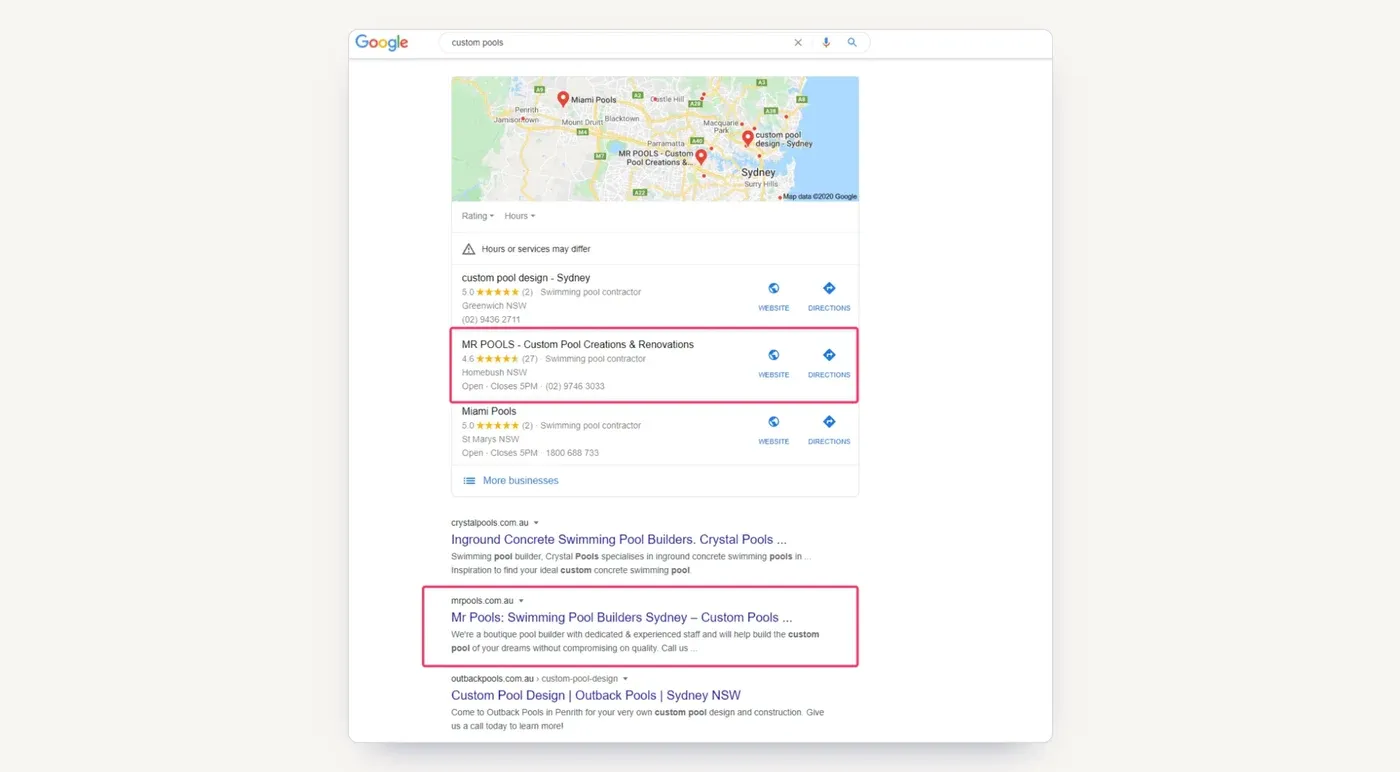Click phone number (02) 9746 3033
Screen dimensions: 1400x772
575,387
